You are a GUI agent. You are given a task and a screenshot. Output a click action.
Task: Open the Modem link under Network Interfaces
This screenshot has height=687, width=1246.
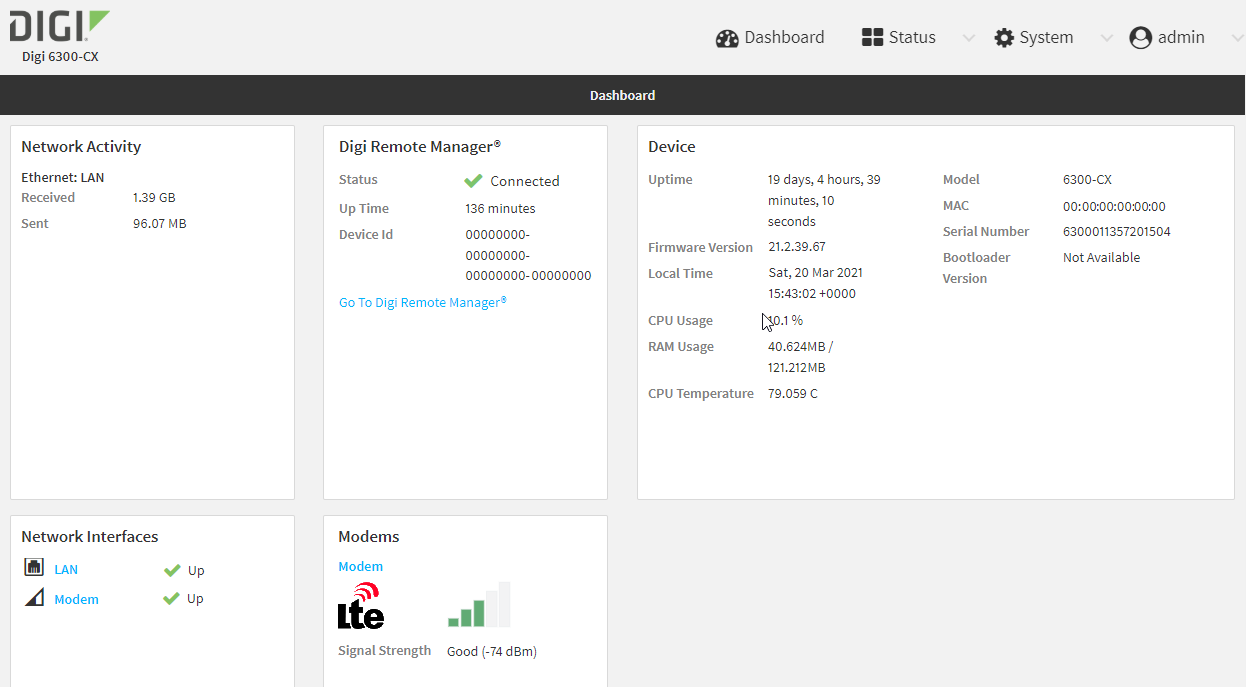tap(76, 600)
